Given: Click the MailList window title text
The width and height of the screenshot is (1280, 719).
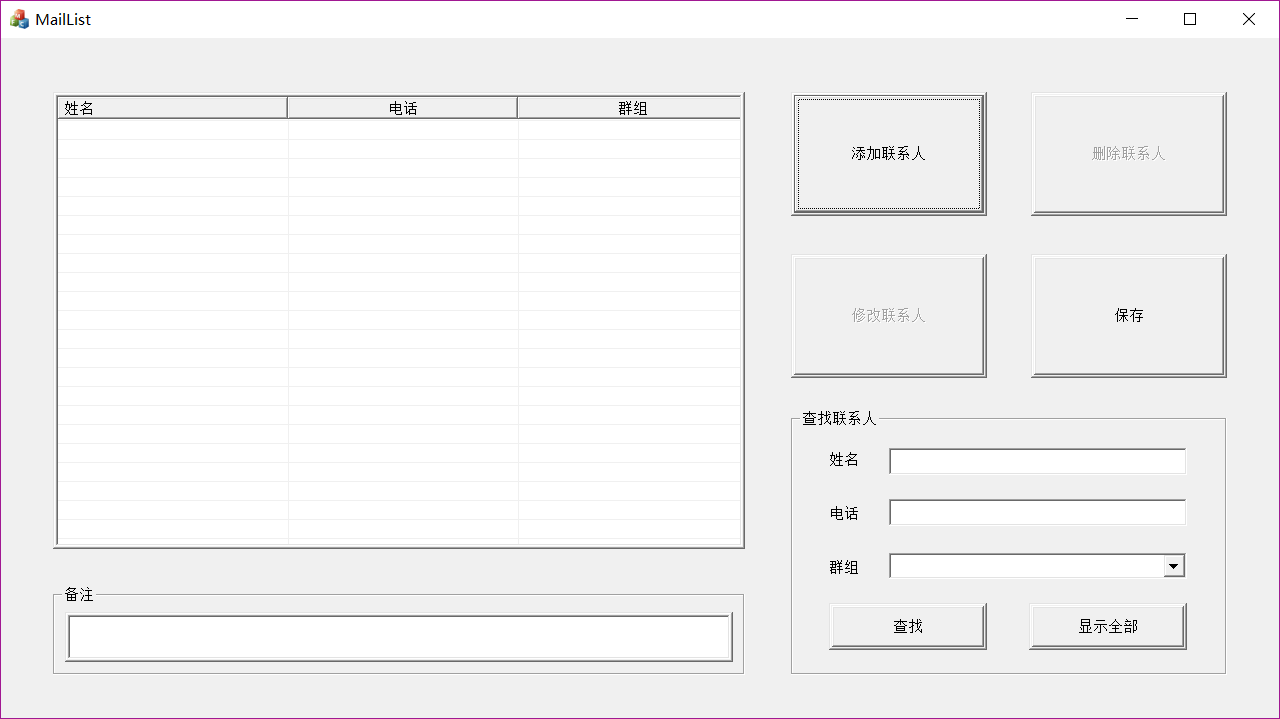Looking at the screenshot, I should [x=63, y=19].
